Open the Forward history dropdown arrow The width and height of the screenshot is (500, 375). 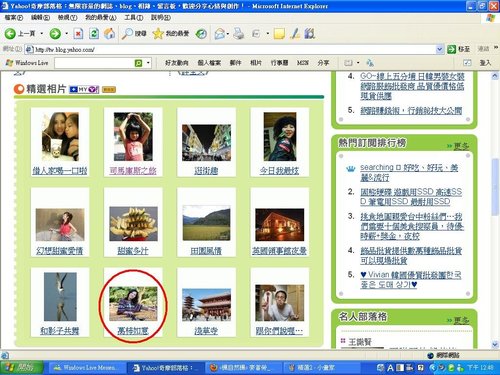(67, 34)
